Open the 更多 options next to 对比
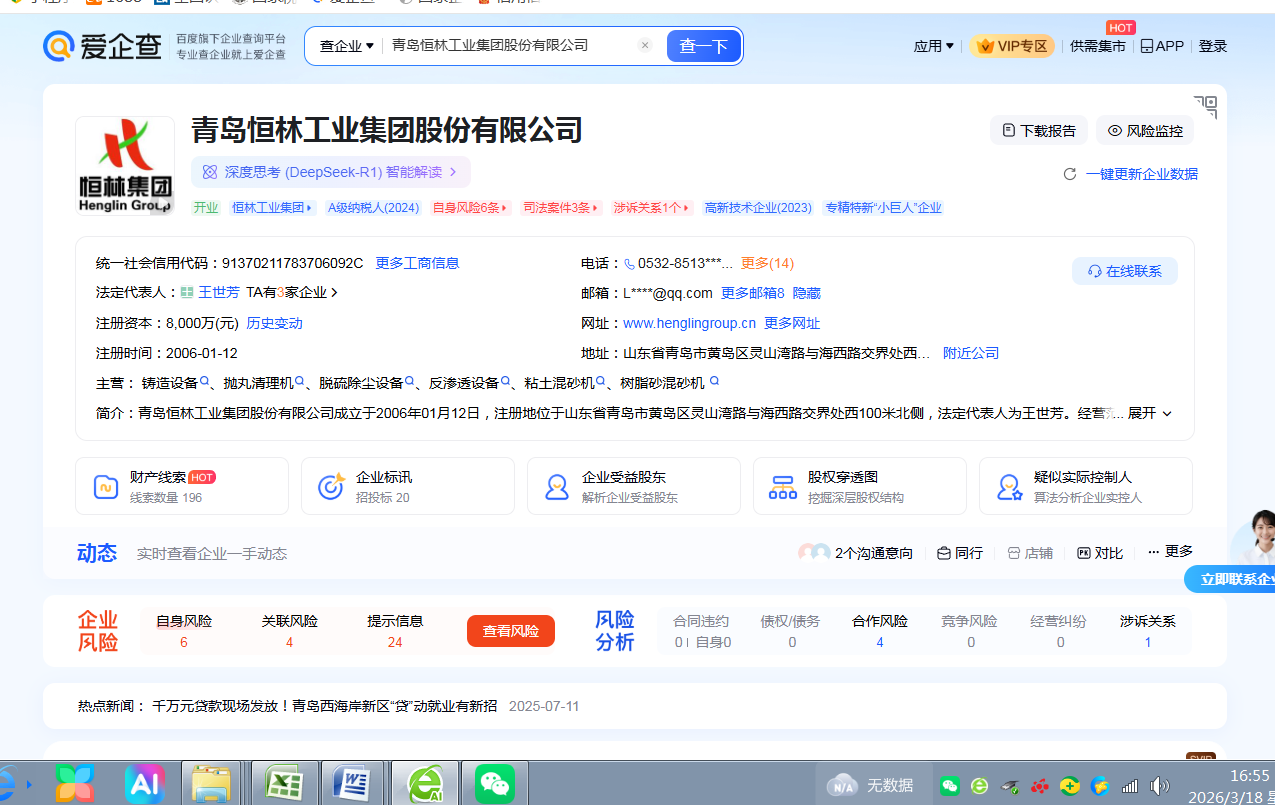 1170,552
